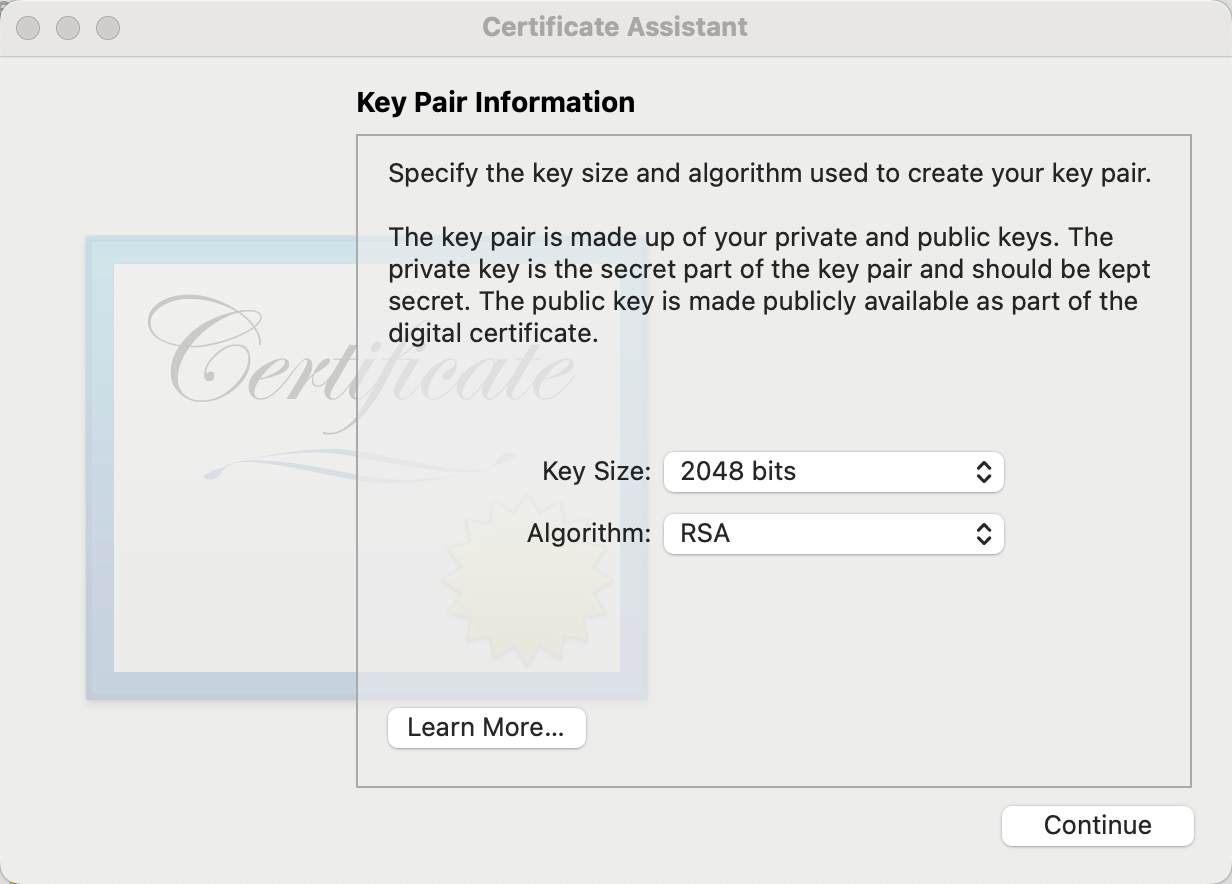Minimize the Certificate Assistant window
This screenshot has width=1232, height=884.
(68, 28)
